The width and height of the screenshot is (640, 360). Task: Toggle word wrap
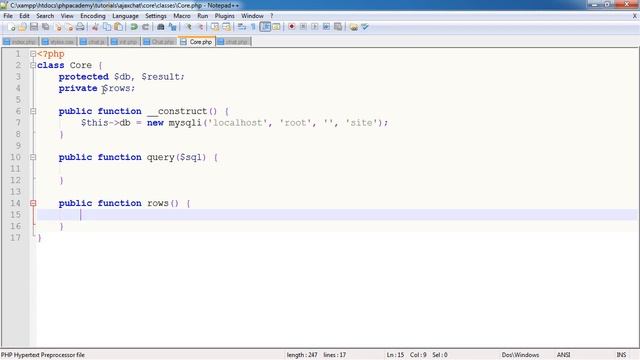click(x=242, y=27)
